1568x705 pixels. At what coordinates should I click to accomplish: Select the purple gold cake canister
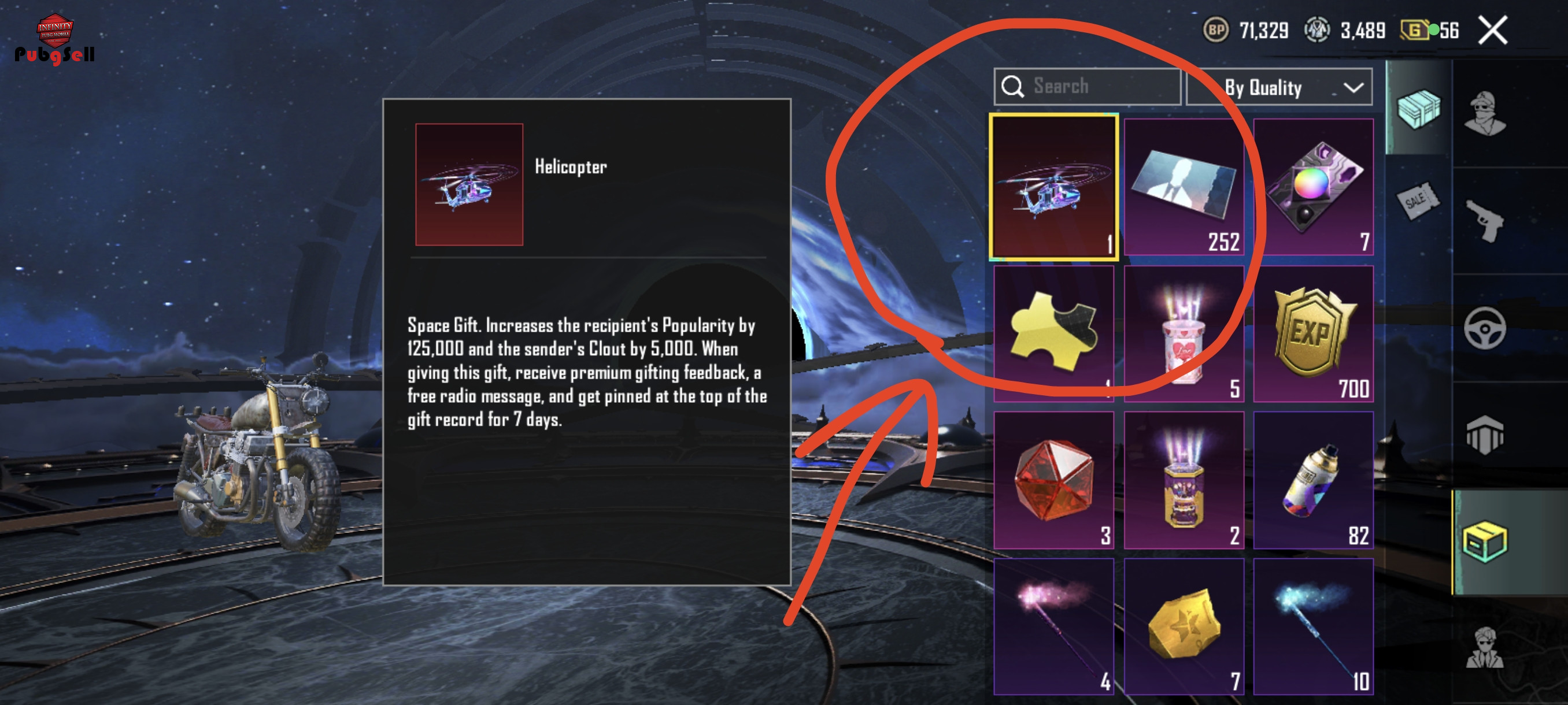(1184, 480)
